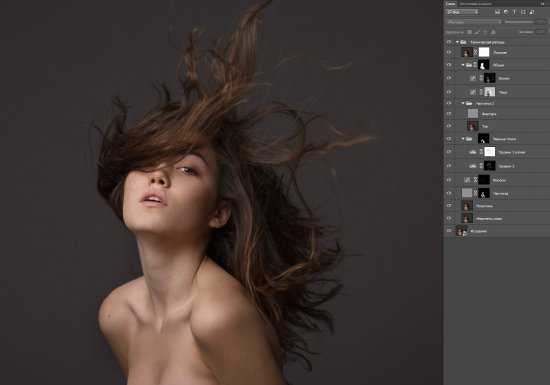Collapse the topmost layer group arrow
The height and width of the screenshot is (385, 550).
(457, 42)
